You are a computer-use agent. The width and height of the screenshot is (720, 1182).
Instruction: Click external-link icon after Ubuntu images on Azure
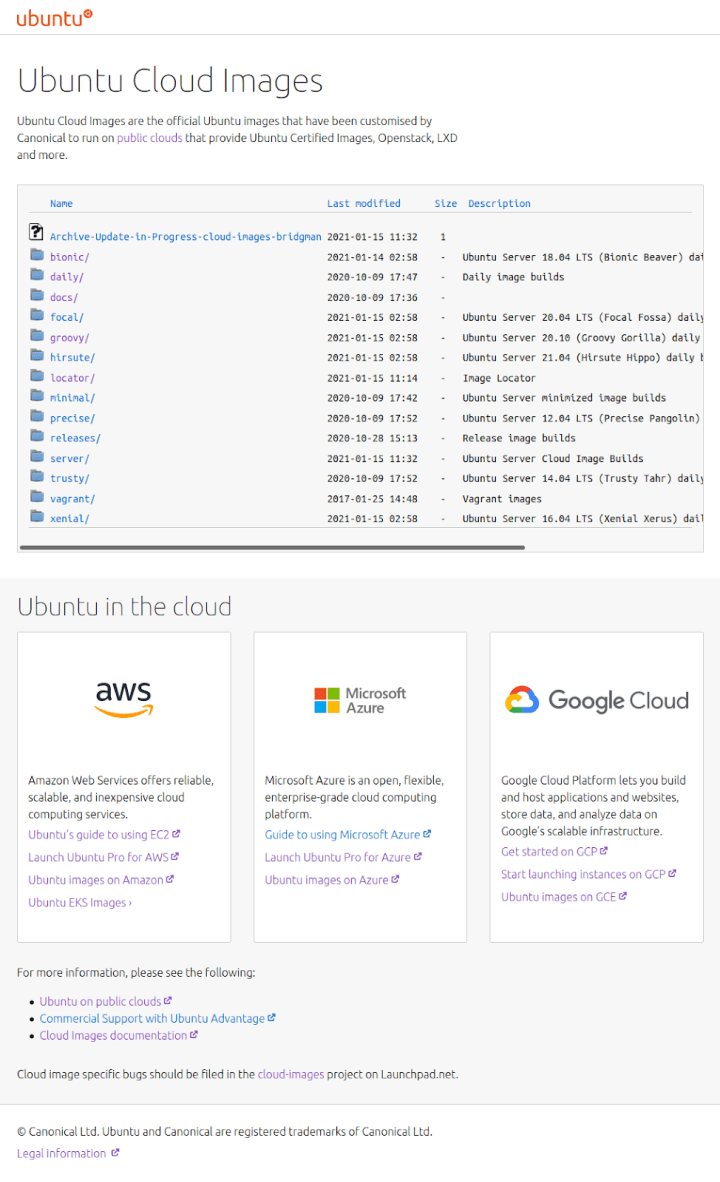coord(396,879)
